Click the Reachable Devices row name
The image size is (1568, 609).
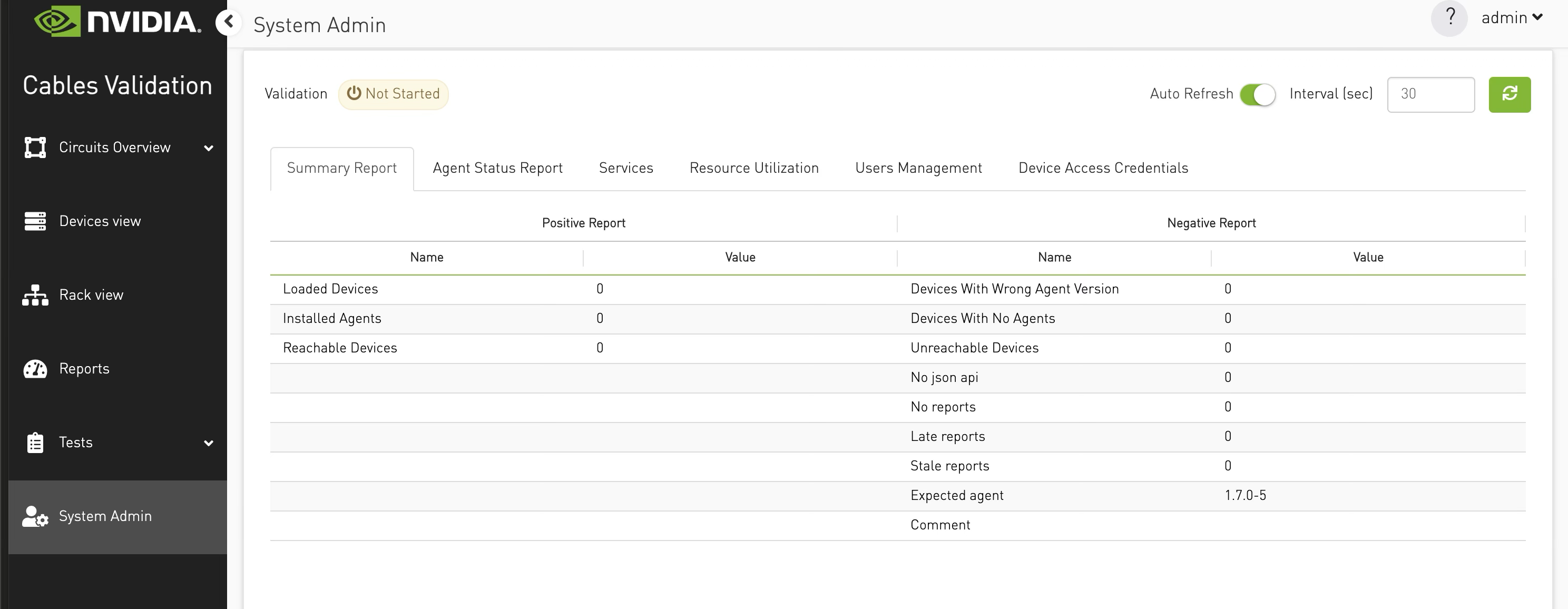tap(340, 348)
